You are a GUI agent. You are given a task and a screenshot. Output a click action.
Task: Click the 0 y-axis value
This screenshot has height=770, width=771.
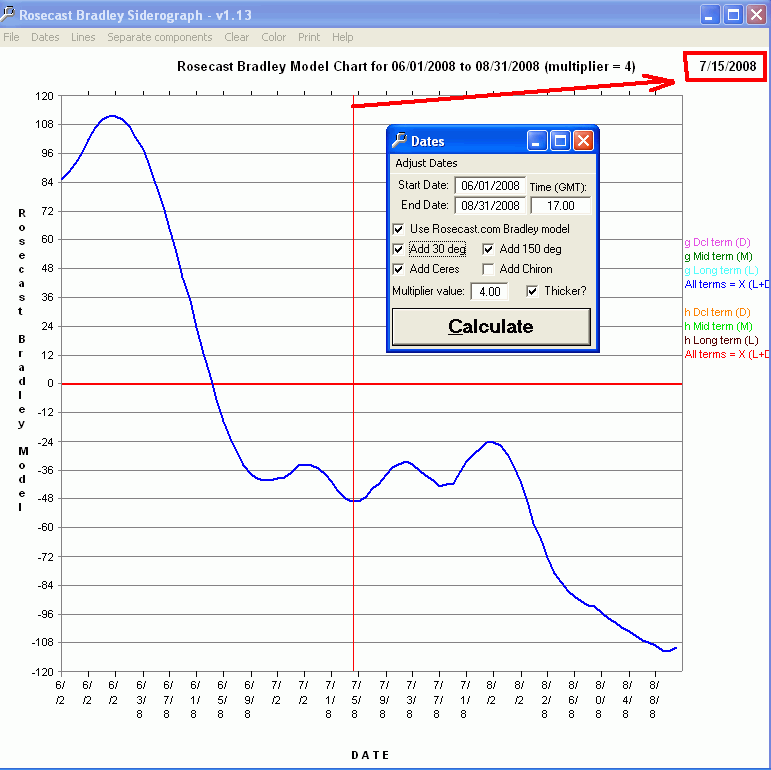tap(51, 384)
